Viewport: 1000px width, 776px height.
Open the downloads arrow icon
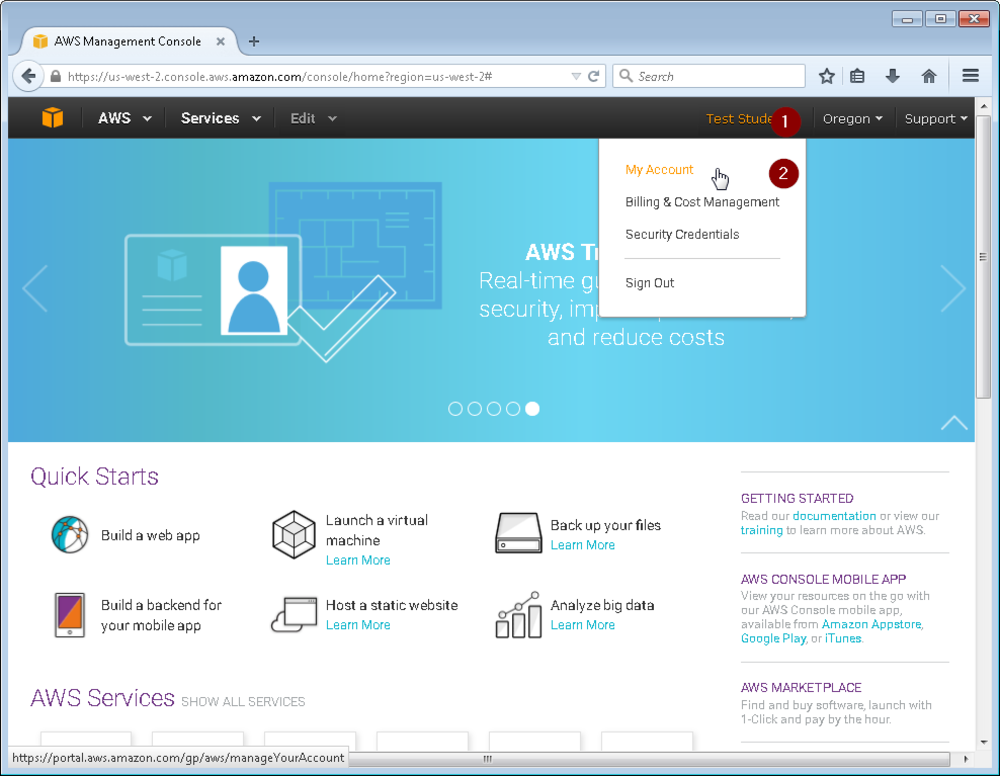pos(893,77)
